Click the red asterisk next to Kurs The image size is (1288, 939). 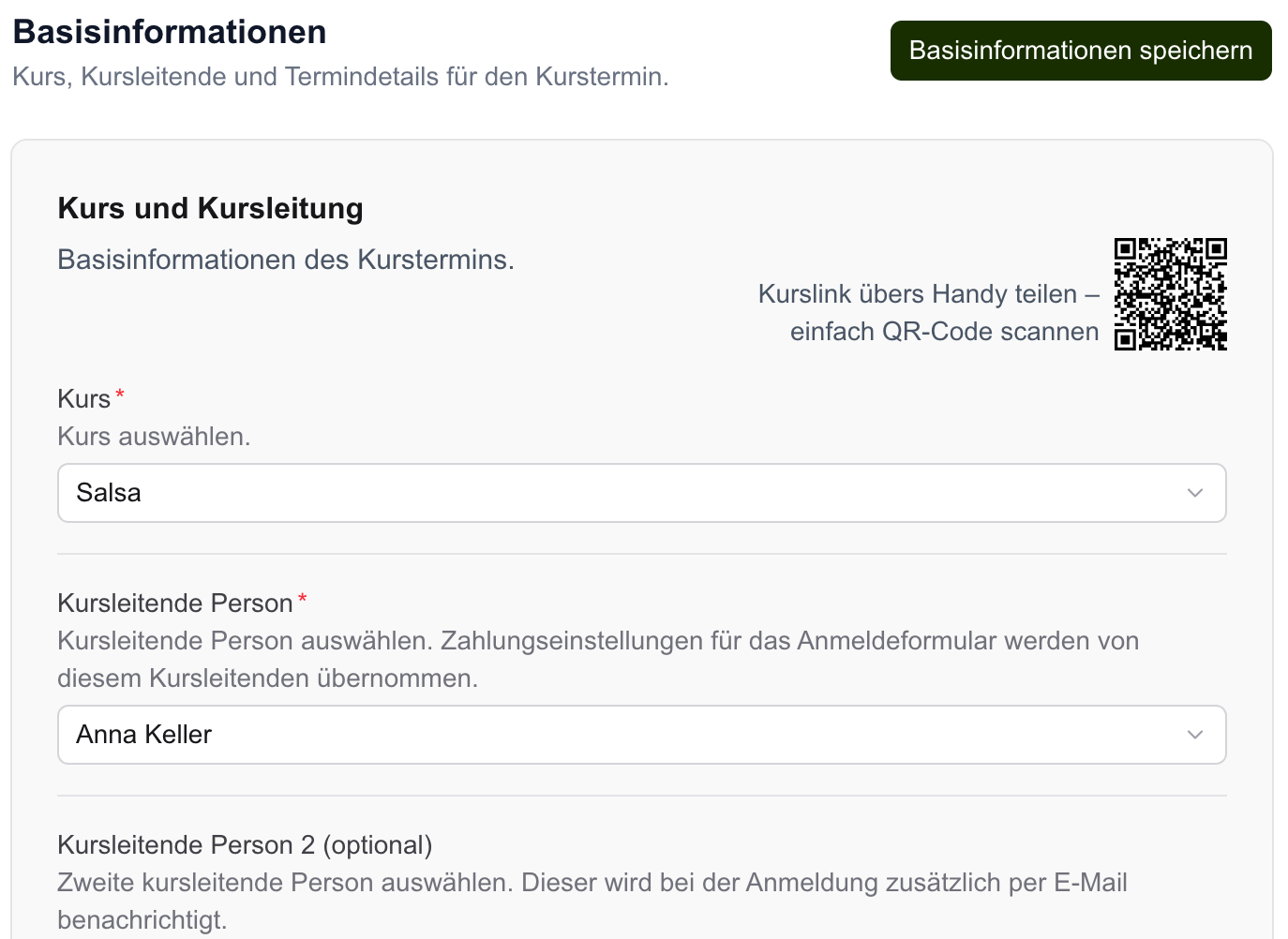(120, 394)
